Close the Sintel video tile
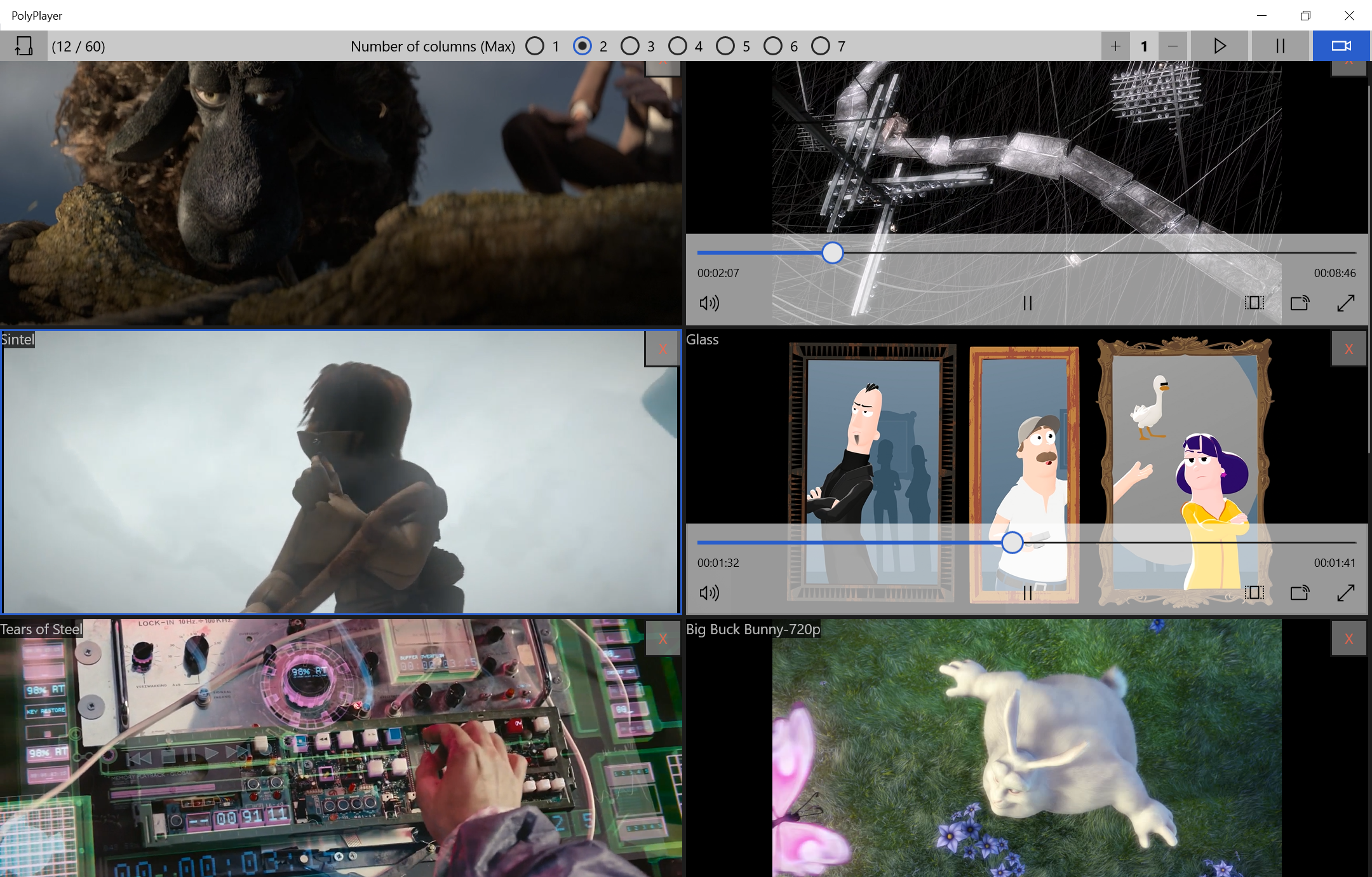Screen dimensions: 1372x877 pyautogui.click(x=662, y=349)
